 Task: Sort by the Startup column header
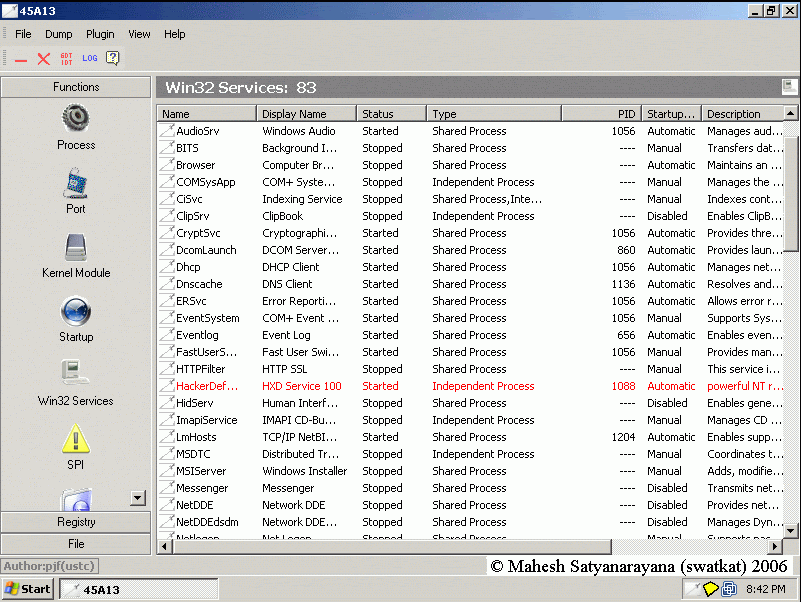(671, 113)
